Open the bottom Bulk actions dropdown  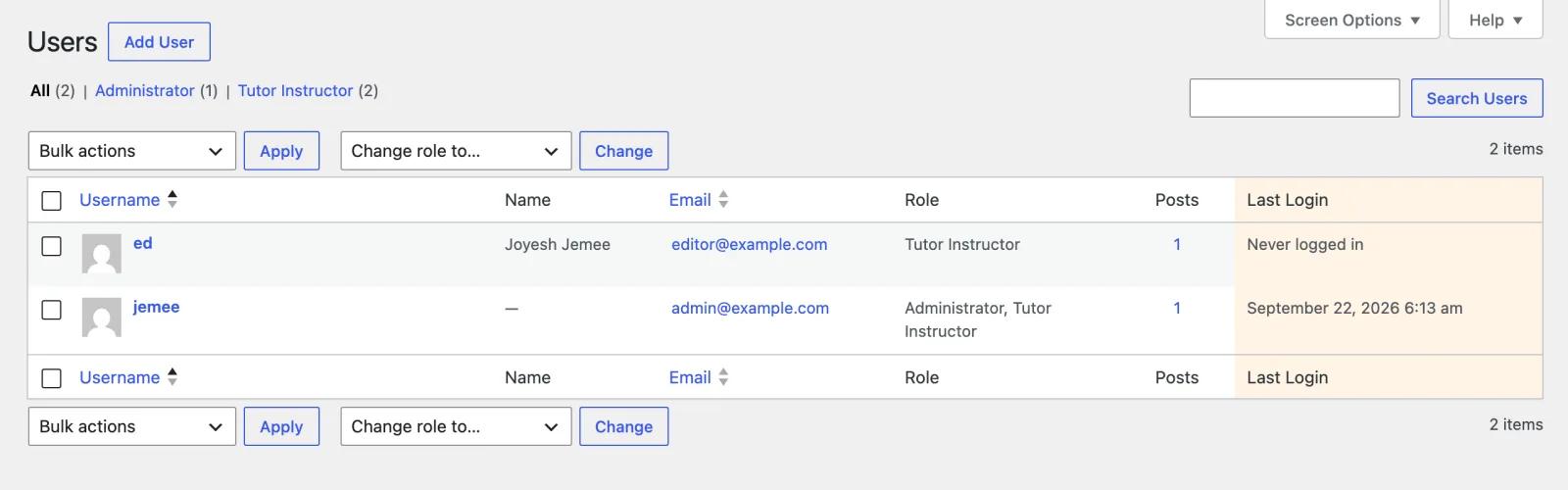pos(132,426)
